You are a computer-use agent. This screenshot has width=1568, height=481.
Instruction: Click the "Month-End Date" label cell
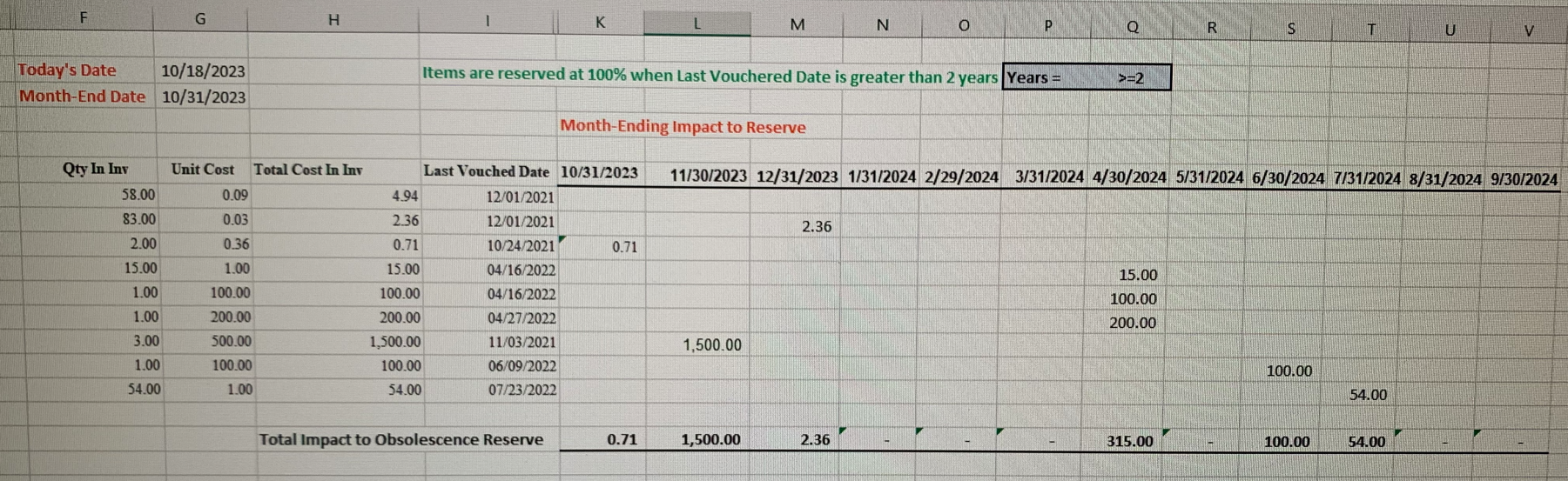tap(83, 96)
